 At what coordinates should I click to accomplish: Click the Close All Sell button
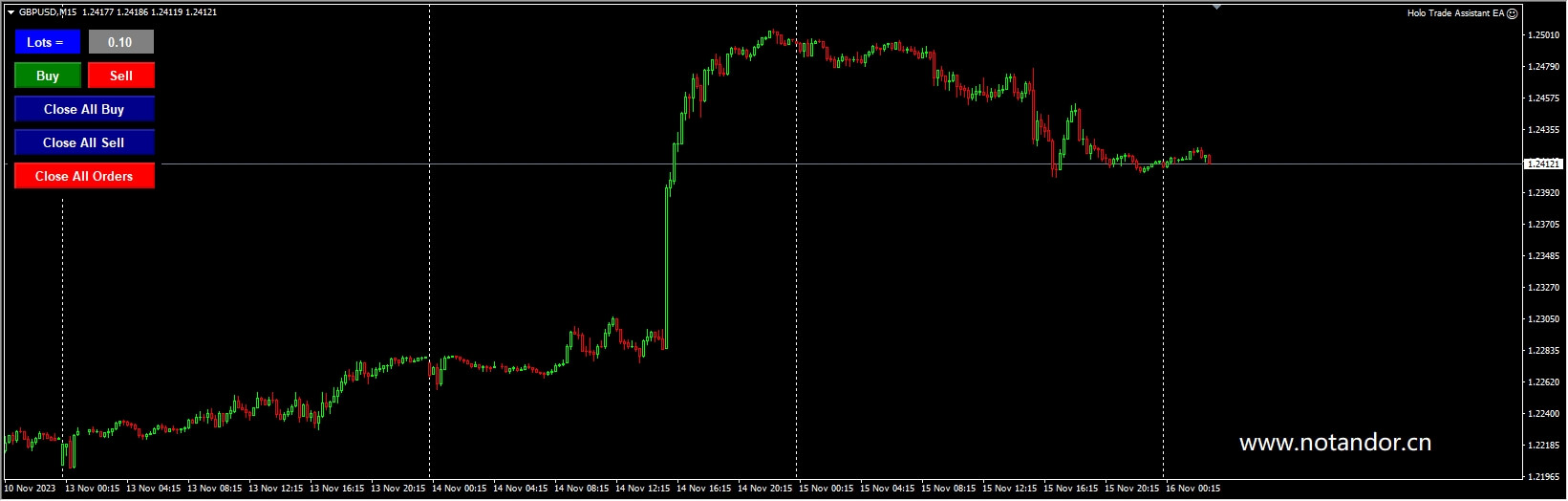pyautogui.click(x=84, y=142)
